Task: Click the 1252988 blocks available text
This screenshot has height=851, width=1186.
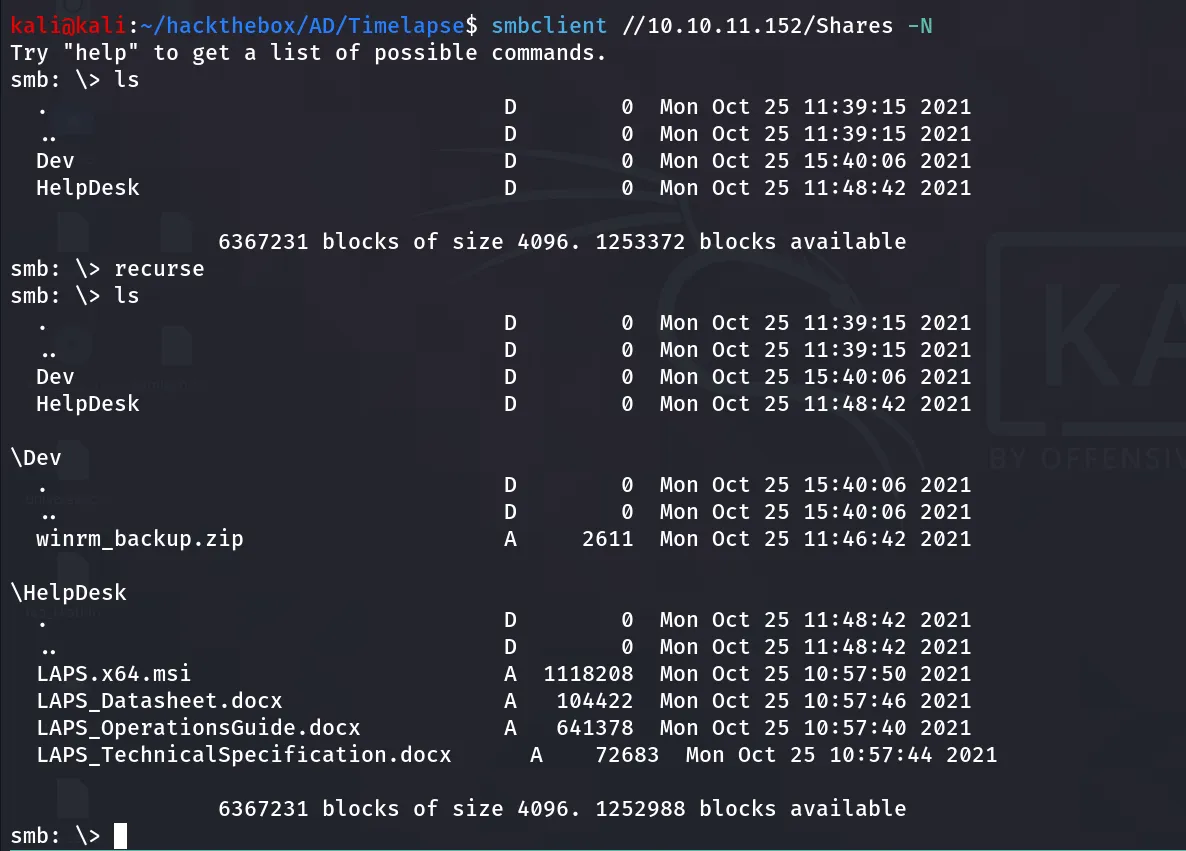Action: coord(750,809)
